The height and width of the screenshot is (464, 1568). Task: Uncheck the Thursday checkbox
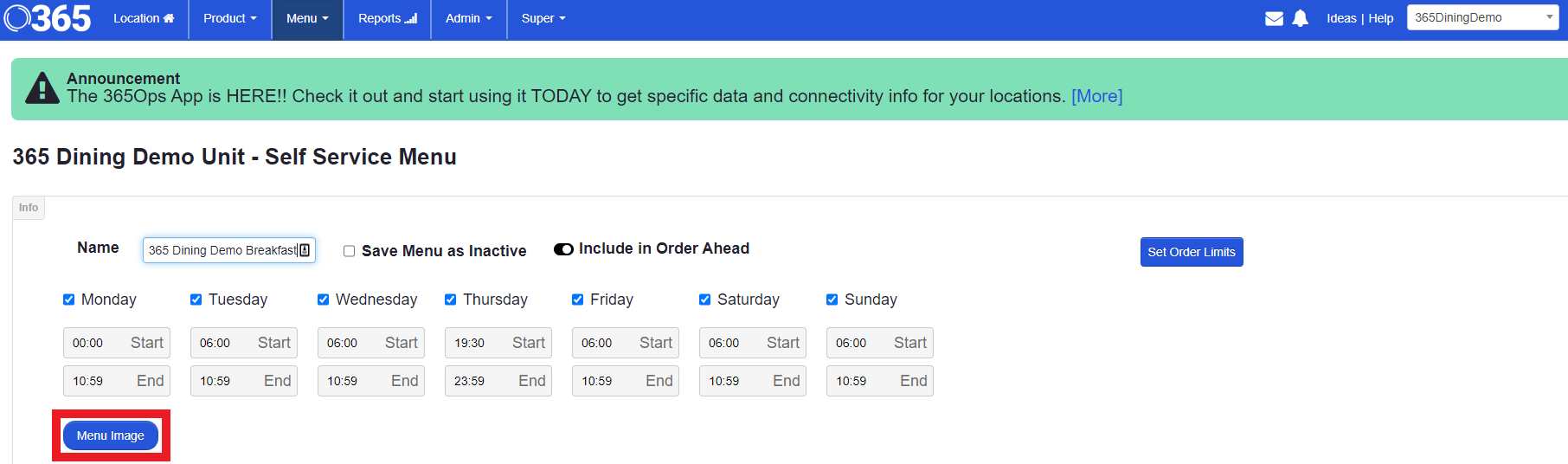(451, 300)
